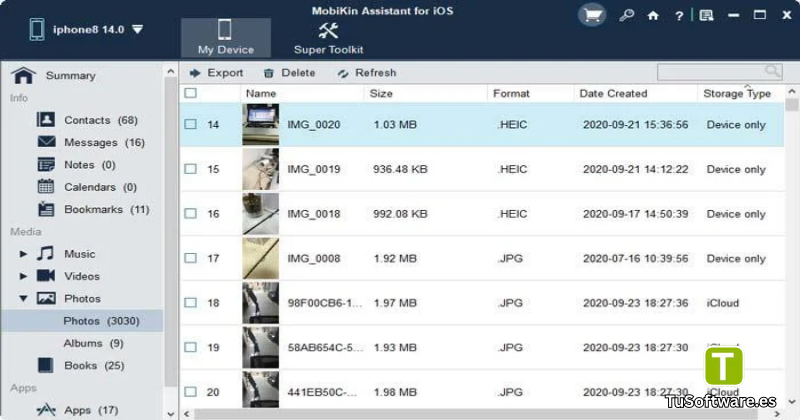Select the Videos camera icon
The image size is (800, 420).
coord(46,276)
